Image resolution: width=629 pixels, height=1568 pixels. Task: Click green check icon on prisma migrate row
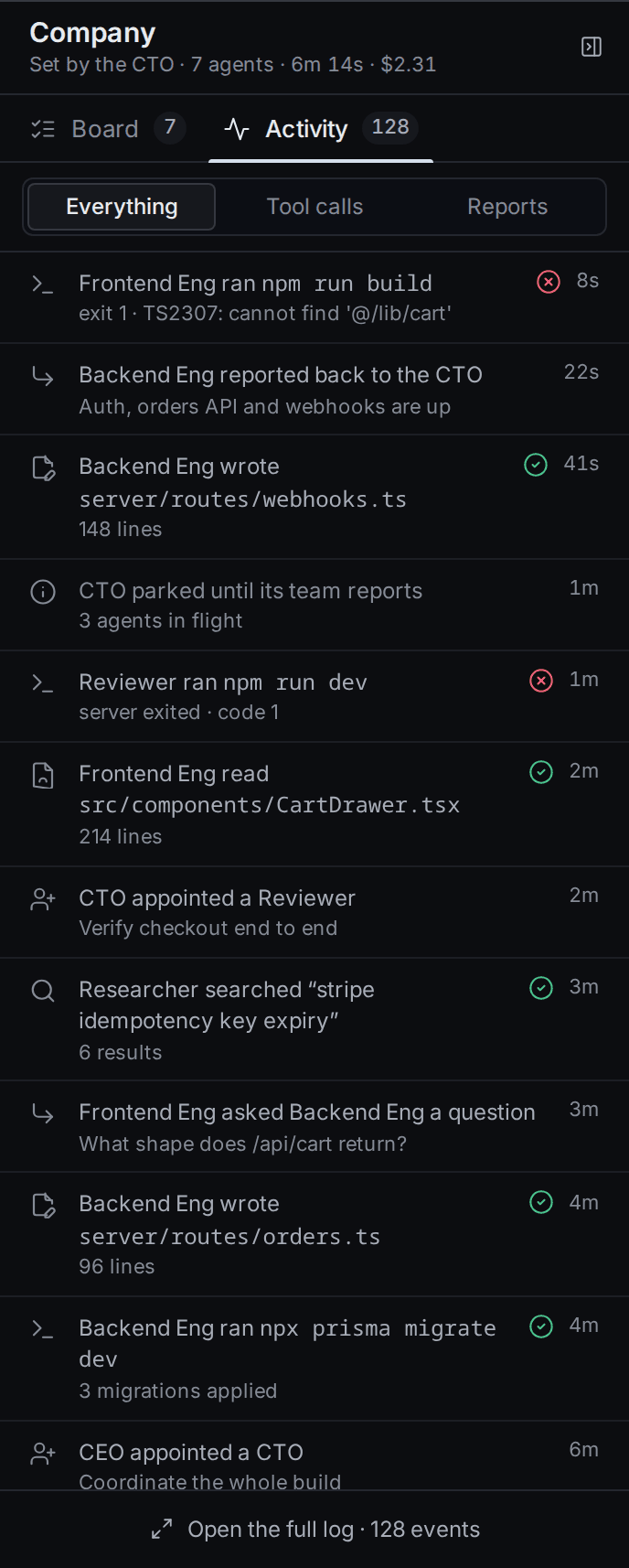coord(541,1326)
